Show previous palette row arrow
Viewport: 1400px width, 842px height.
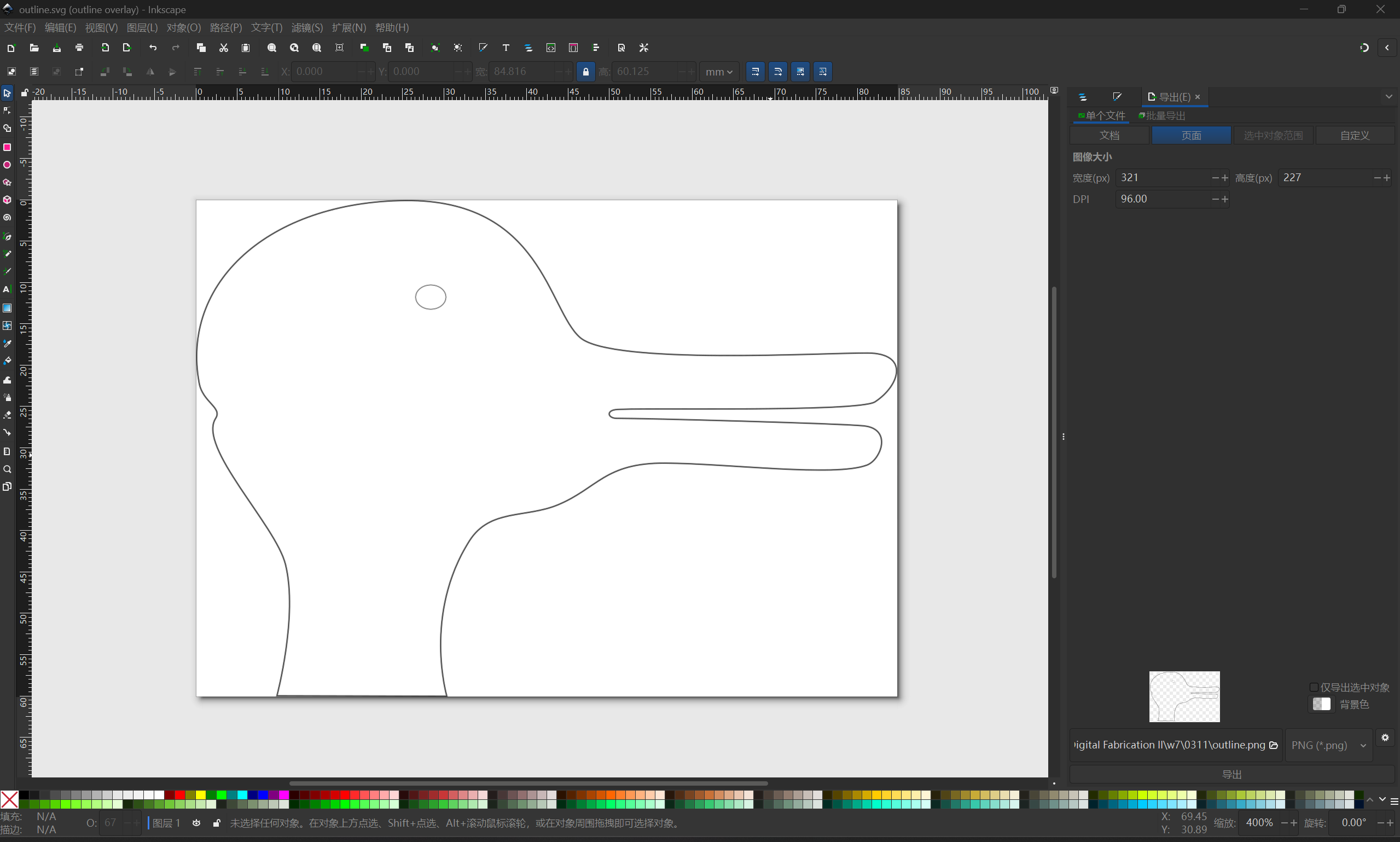(1370, 799)
